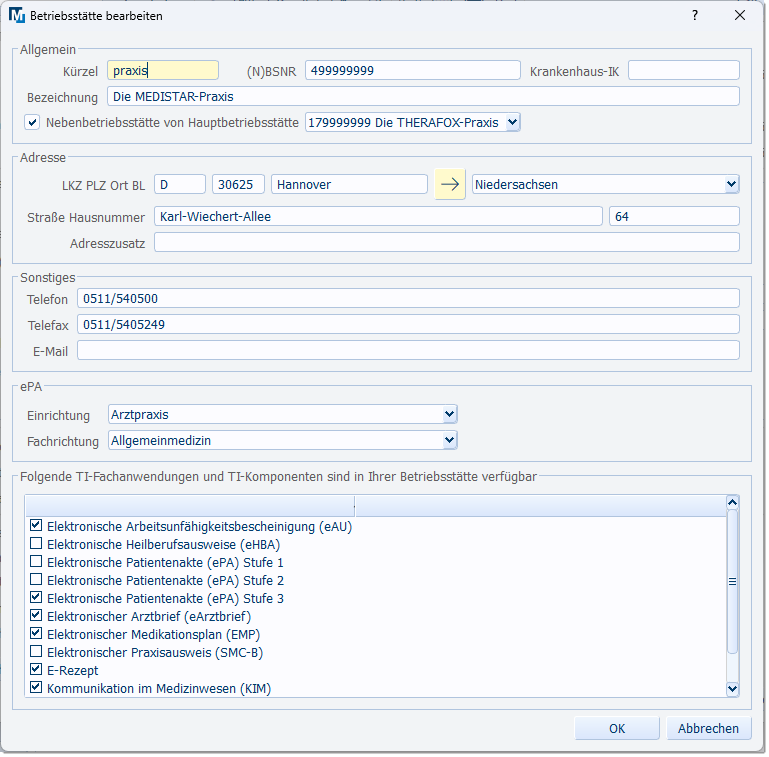Click the Abbrechen button
Image resolution: width=769 pixels, height=757 pixels.
click(x=708, y=729)
